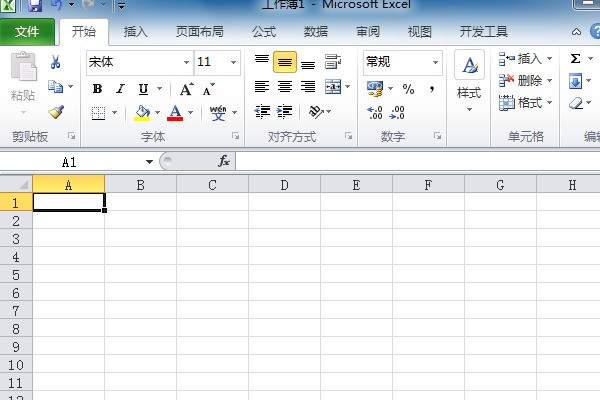Switch to the 公式 Formulas tab
This screenshot has width=600, height=400.
tap(264, 32)
